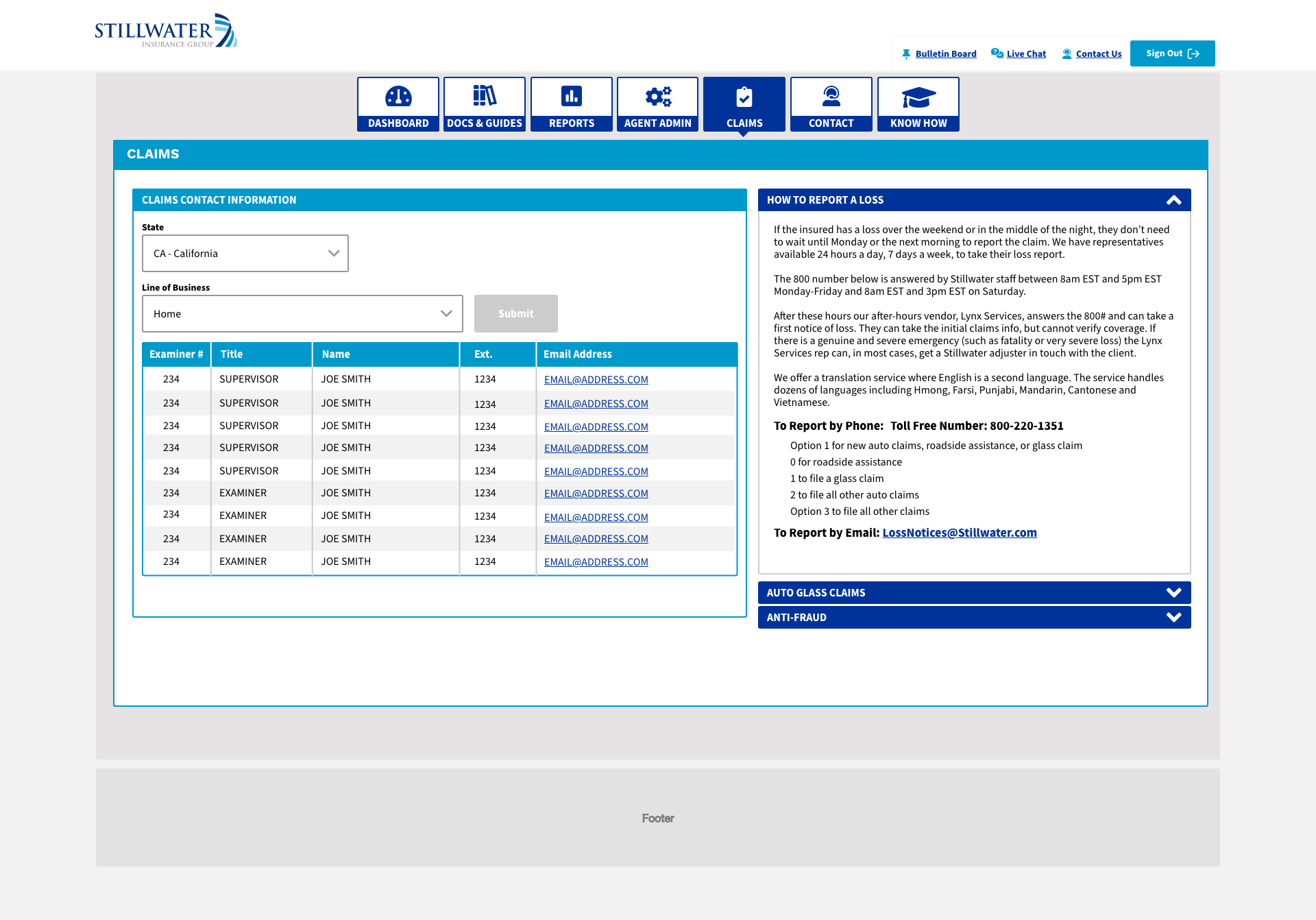Open the State dropdown showing CA - California
The height and width of the screenshot is (920, 1316).
pyautogui.click(x=245, y=254)
